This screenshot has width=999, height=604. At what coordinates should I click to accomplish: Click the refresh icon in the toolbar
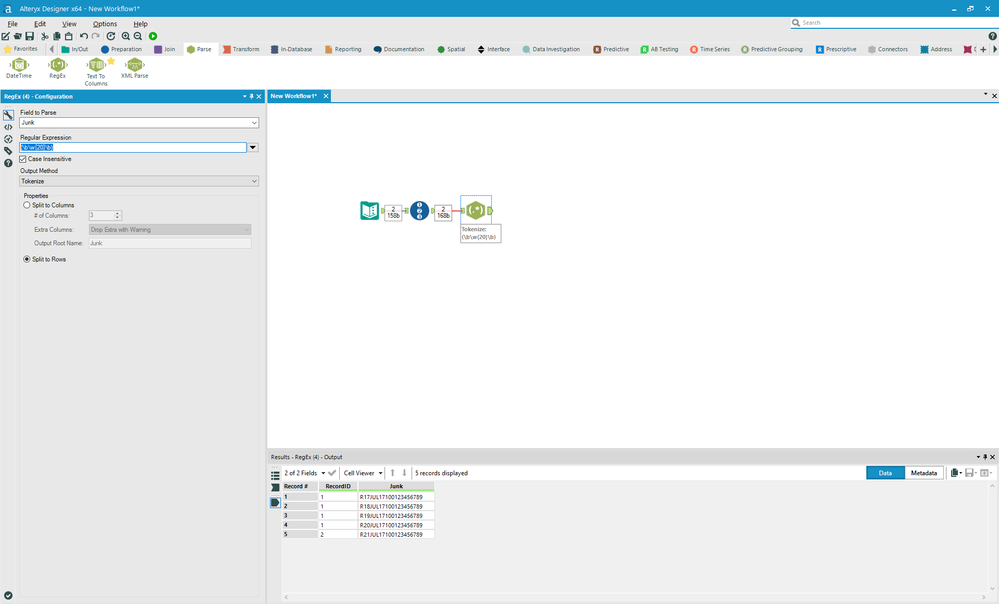[x=111, y=36]
